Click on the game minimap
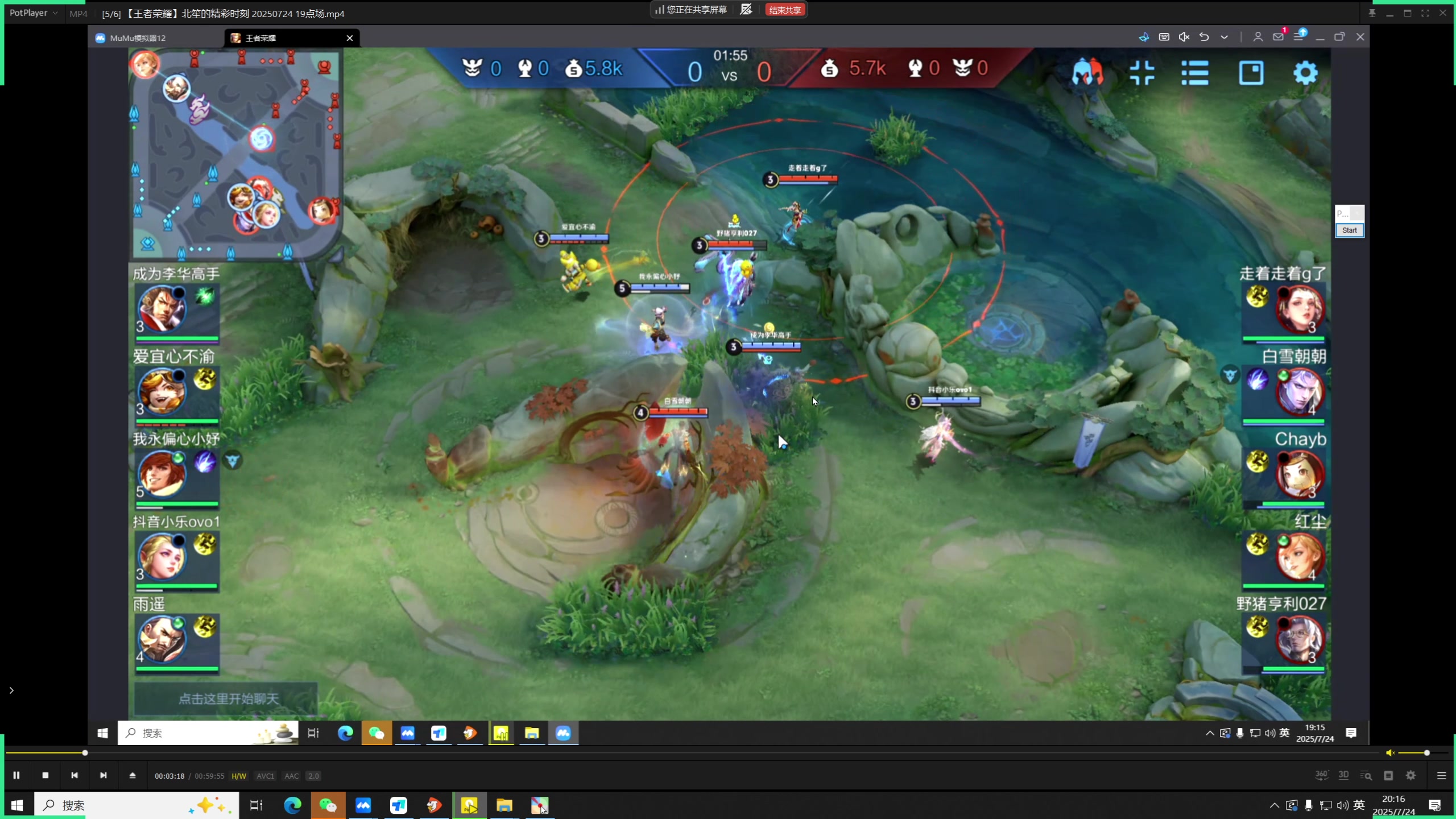The width and height of the screenshot is (1456, 819). point(235,155)
